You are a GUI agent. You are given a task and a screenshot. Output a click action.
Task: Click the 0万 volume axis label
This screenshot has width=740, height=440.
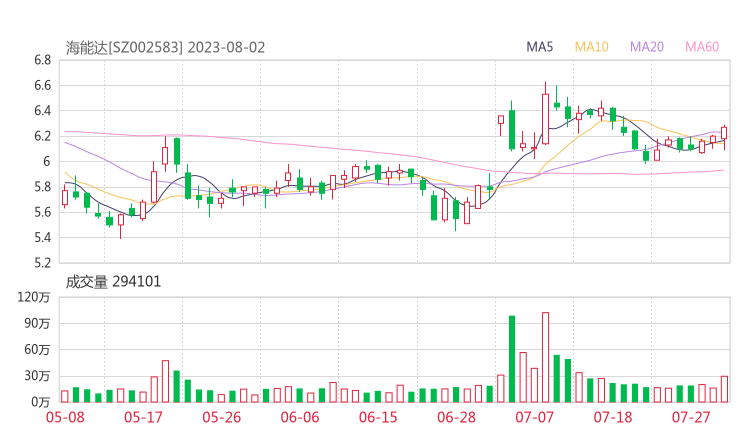41,402
